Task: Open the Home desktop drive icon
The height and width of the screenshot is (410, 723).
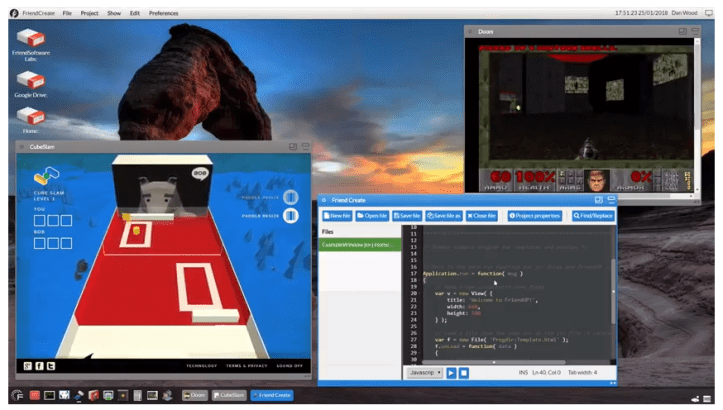Action: pos(30,118)
